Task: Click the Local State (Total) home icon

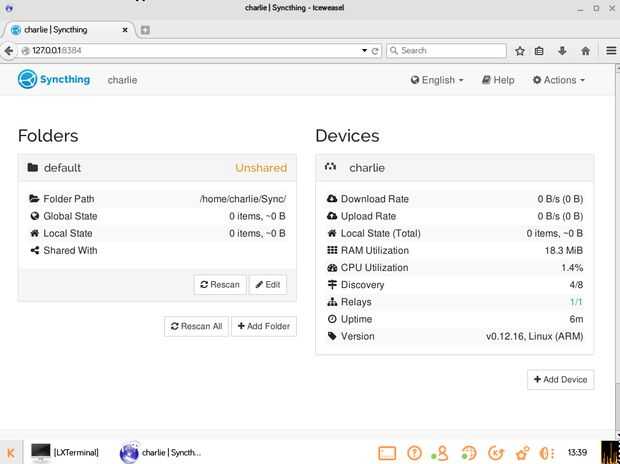Action: tap(332, 233)
